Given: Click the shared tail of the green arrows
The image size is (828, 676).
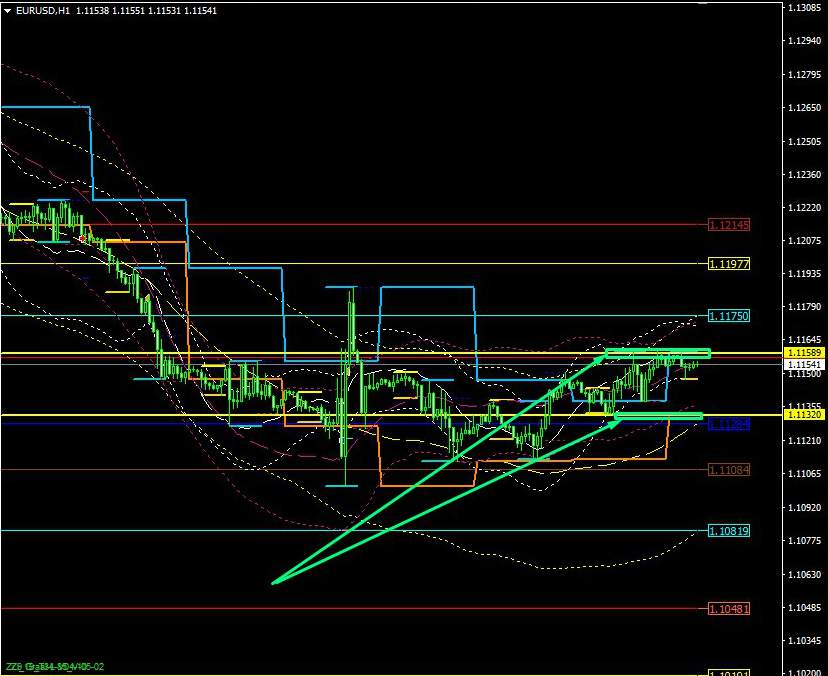Looking at the screenshot, I should (x=272, y=582).
